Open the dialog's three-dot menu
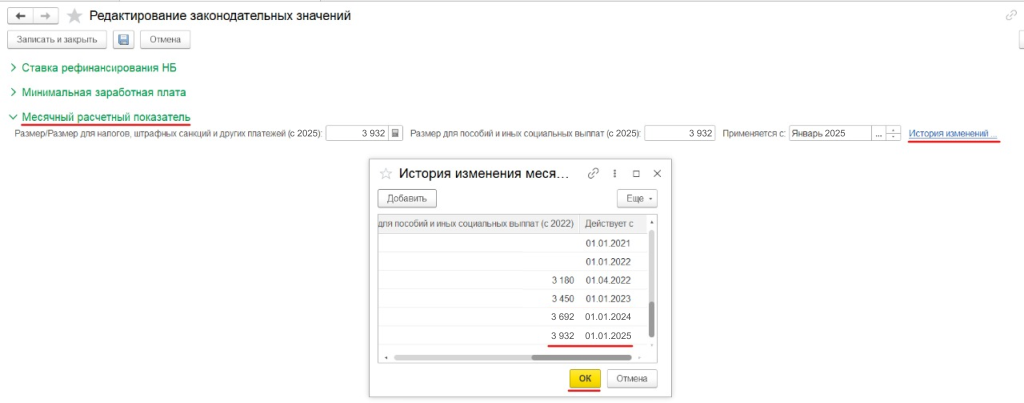The width and height of the screenshot is (1024, 403). [614, 173]
